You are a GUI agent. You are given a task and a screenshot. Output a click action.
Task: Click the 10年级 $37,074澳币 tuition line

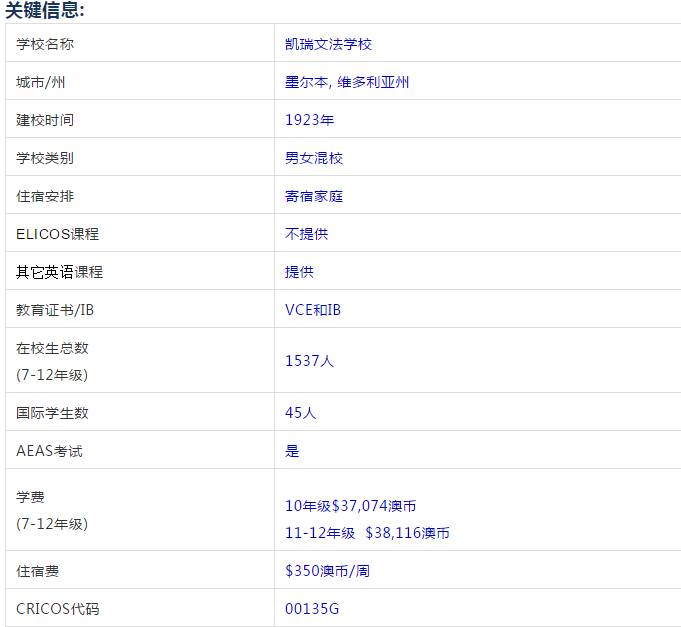point(351,506)
